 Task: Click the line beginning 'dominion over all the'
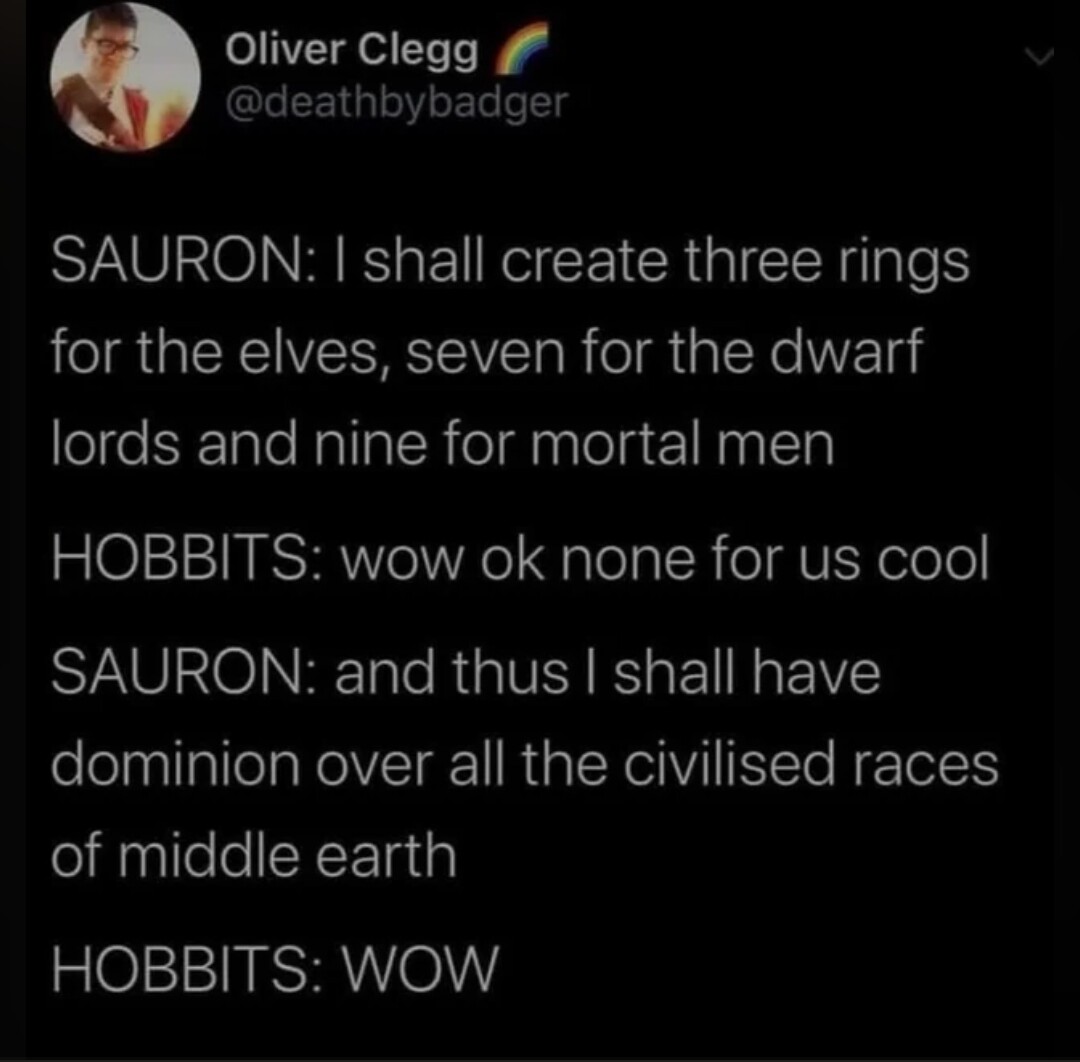pyautogui.click(x=525, y=764)
